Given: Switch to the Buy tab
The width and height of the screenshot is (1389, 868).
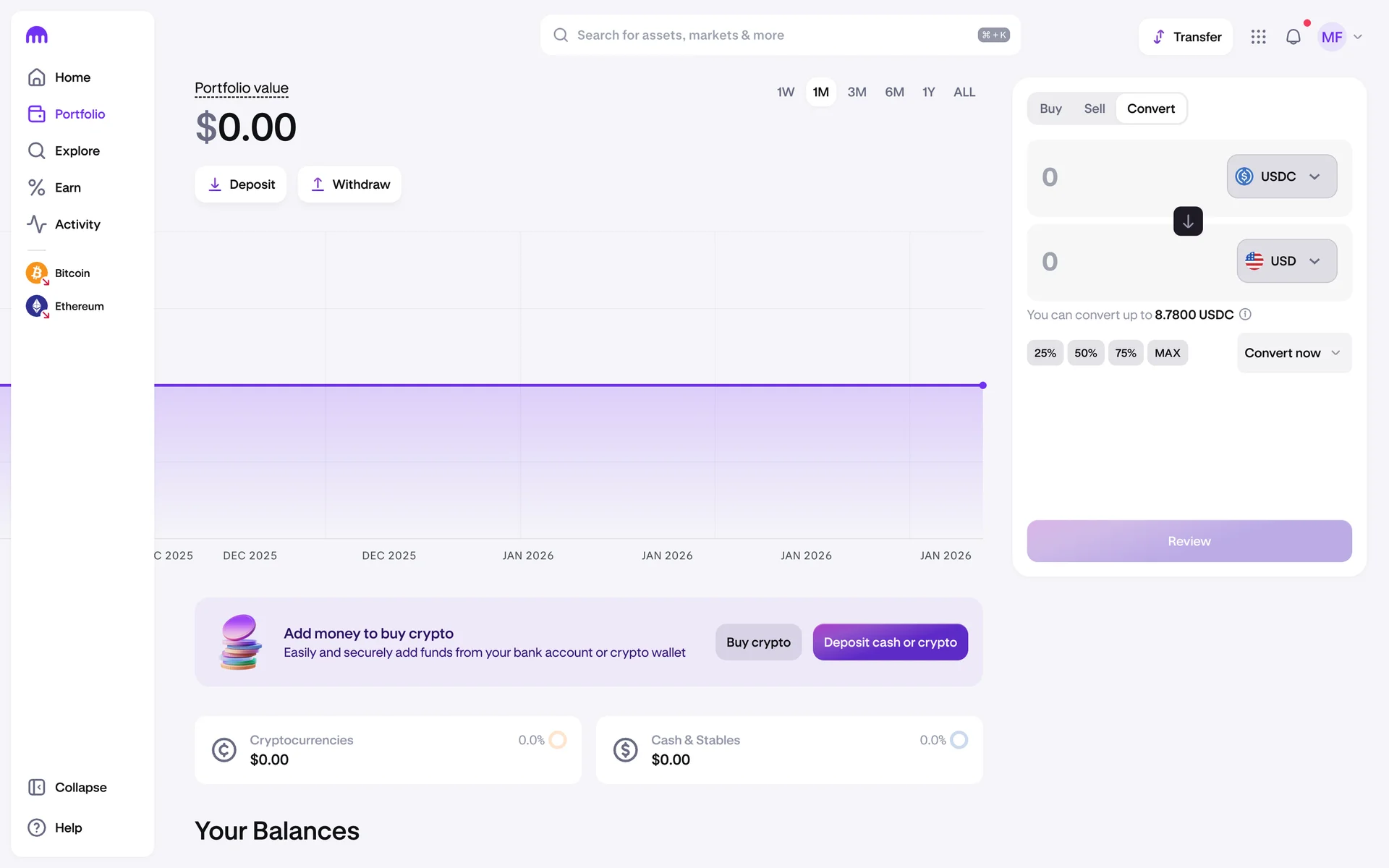Looking at the screenshot, I should click(x=1050, y=109).
